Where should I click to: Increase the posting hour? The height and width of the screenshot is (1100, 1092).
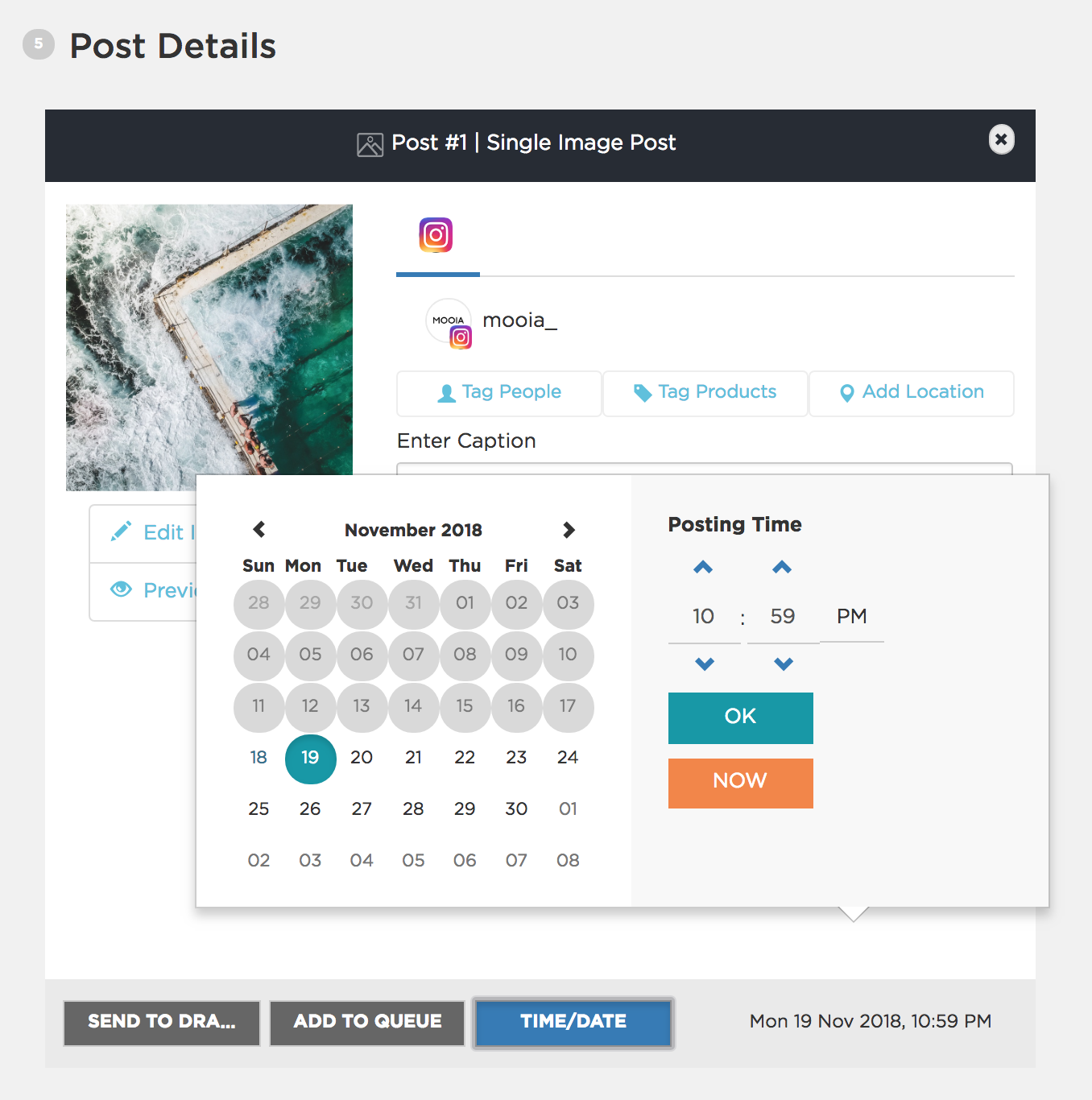click(x=703, y=568)
